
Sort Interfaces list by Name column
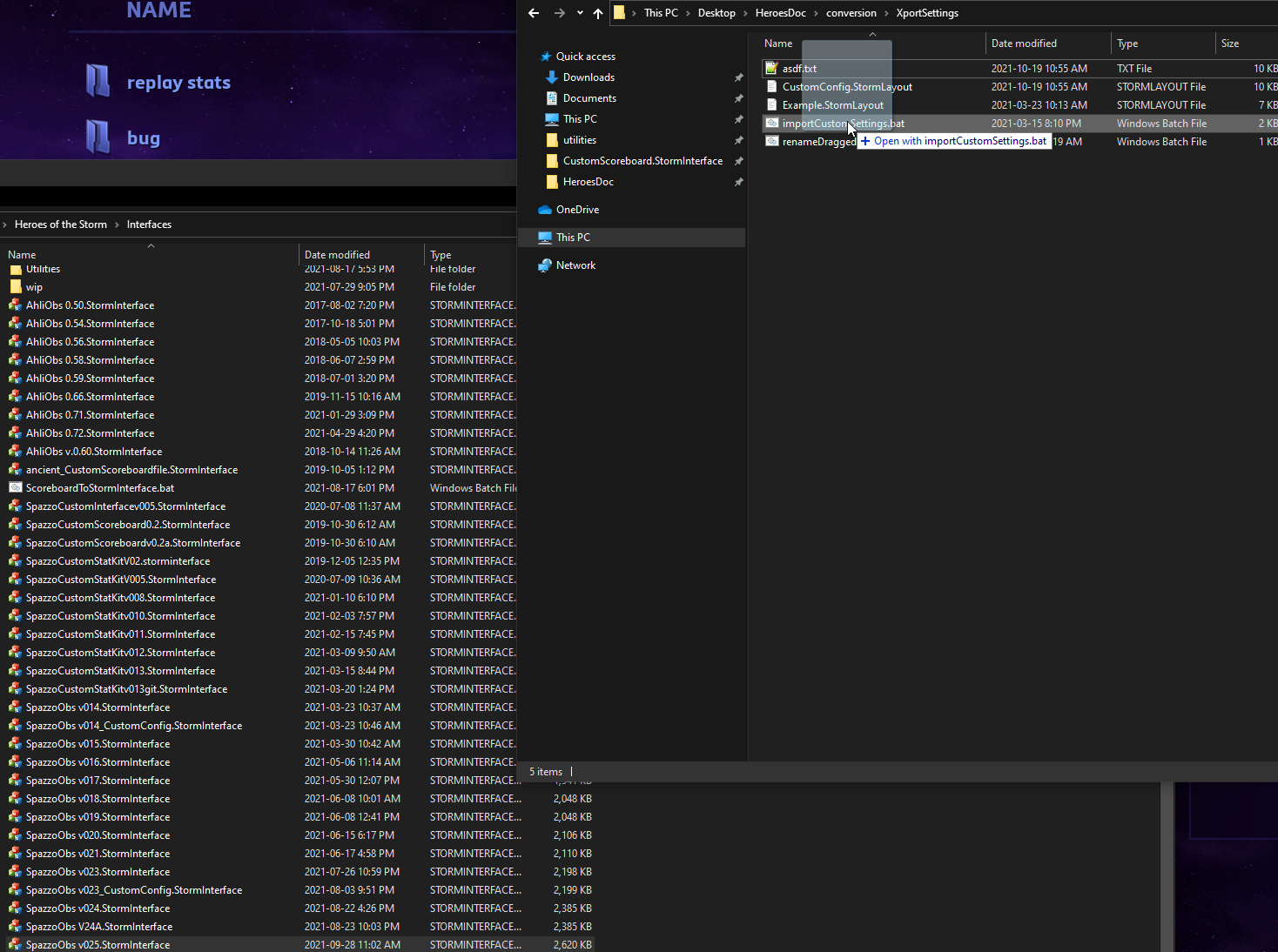tap(22, 255)
